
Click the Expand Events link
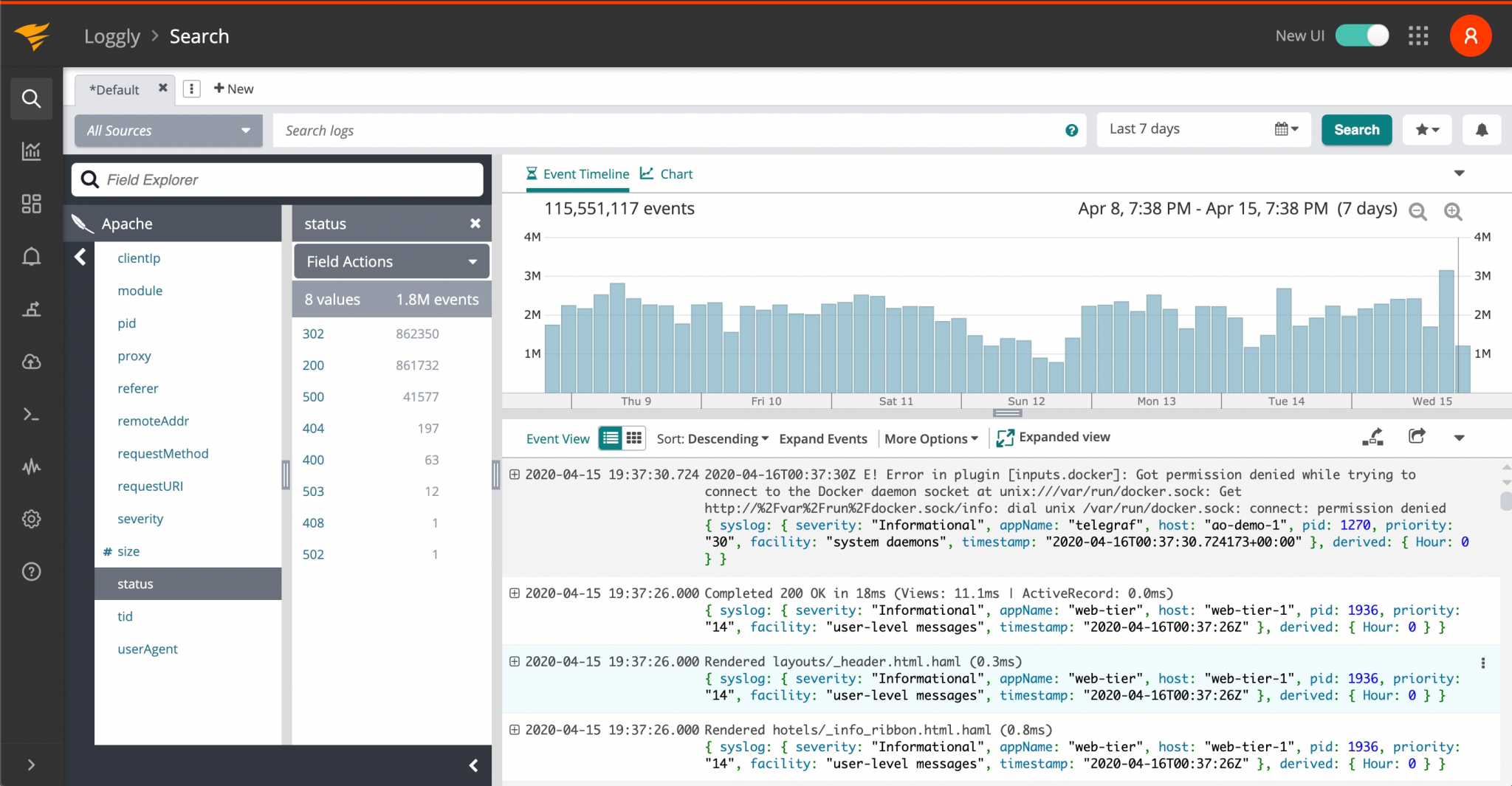click(822, 438)
